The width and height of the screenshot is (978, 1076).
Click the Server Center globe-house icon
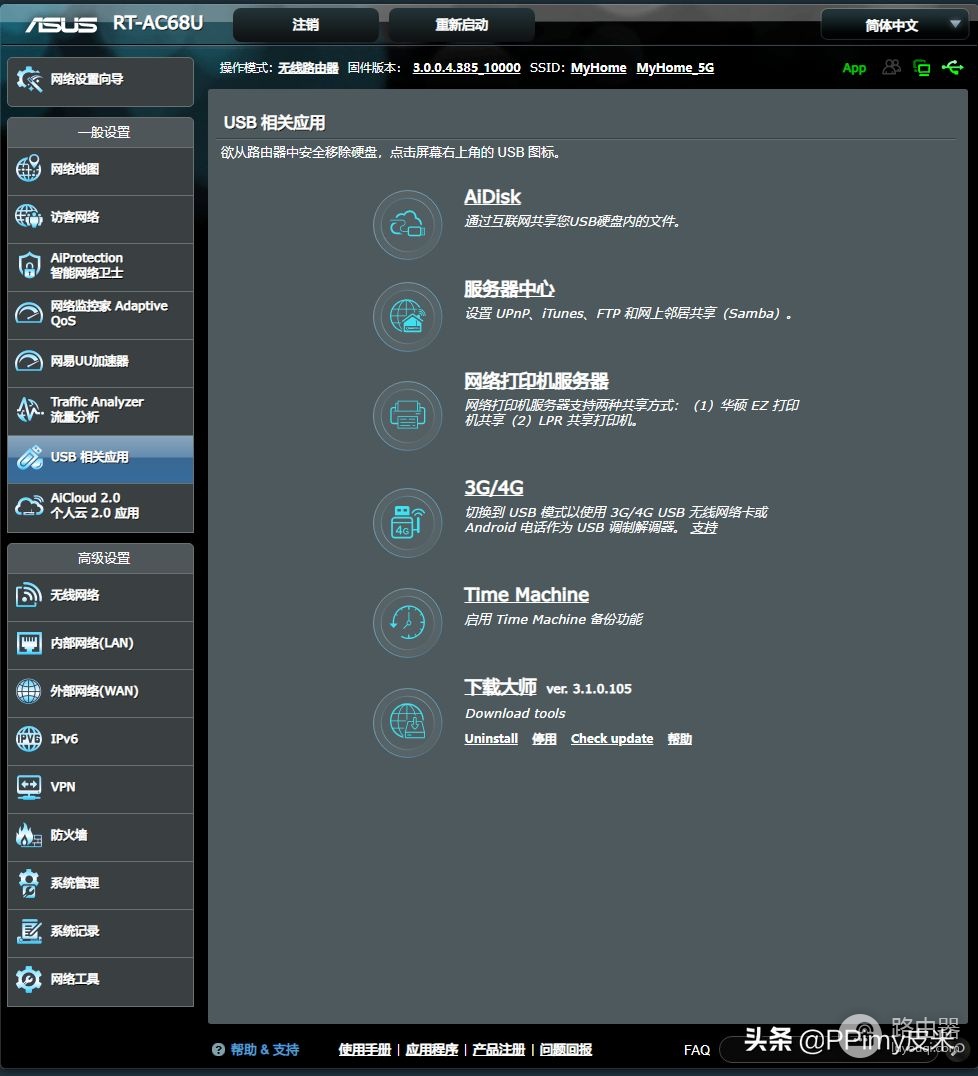coord(407,317)
